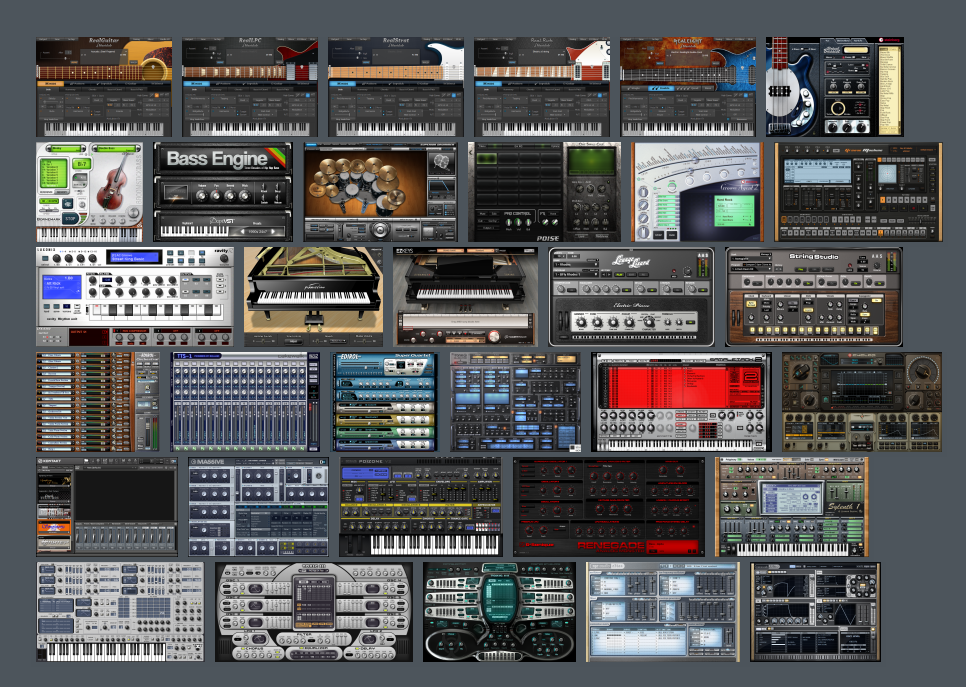Open the String Studio plugin thumbnail
The image size is (966, 687).
(814, 297)
